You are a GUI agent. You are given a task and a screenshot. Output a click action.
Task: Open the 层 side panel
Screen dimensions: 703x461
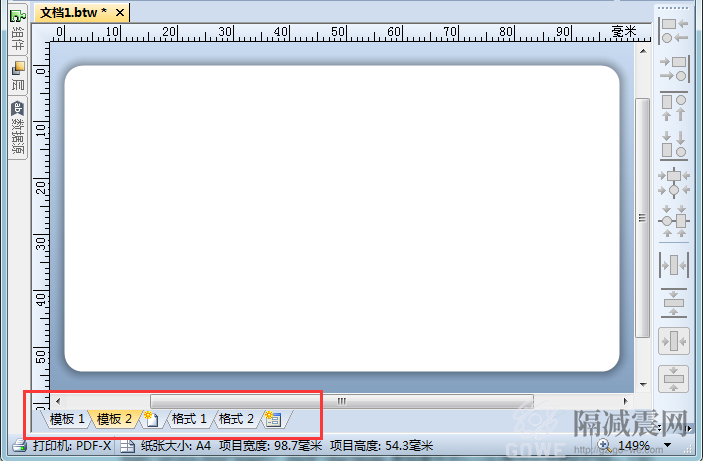point(18,77)
